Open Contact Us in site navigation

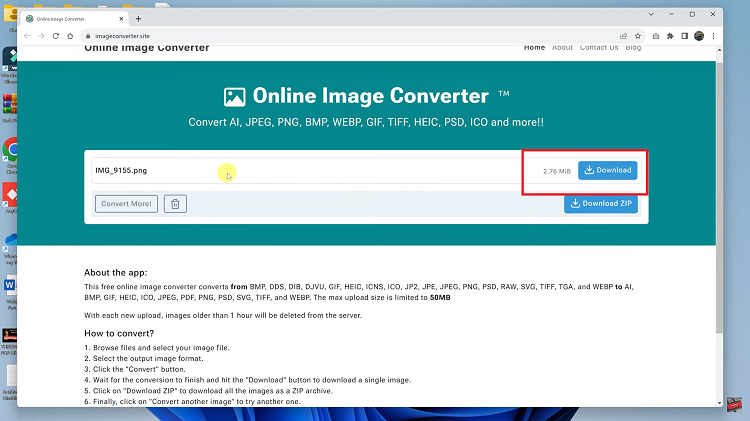pos(599,48)
